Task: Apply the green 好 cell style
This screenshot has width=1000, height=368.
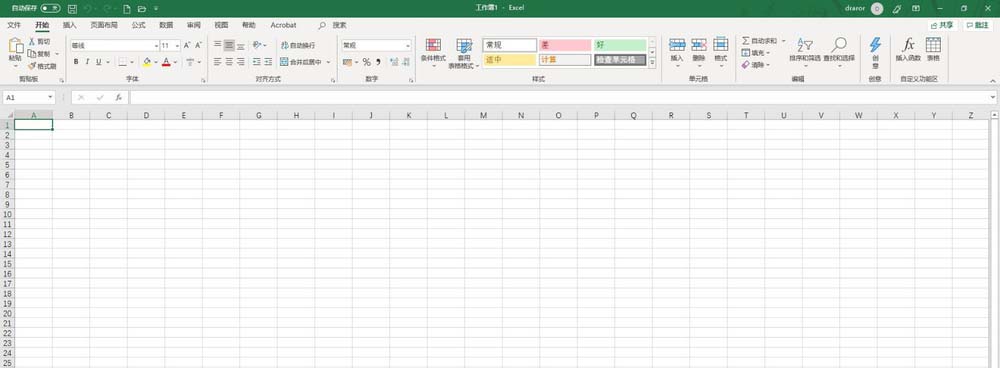Action: (x=620, y=45)
